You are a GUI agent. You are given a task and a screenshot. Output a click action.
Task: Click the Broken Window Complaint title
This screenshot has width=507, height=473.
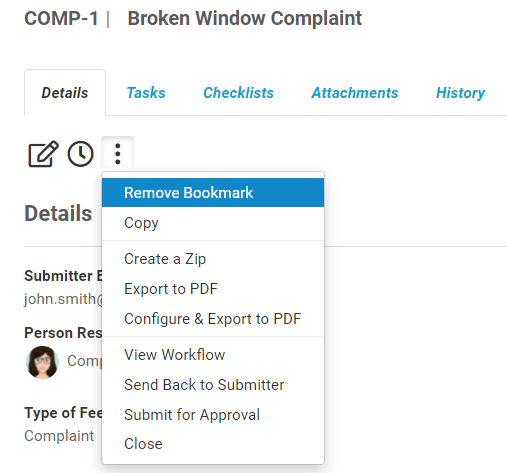tap(245, 18)
